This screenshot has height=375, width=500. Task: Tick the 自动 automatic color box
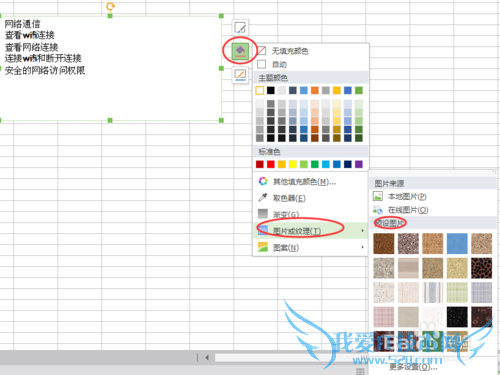262,64
